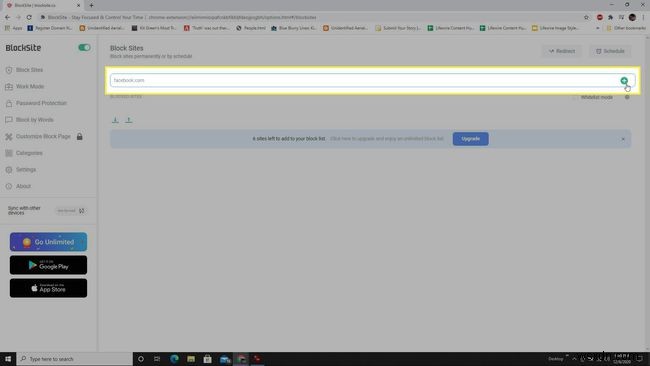Open Settings in the sidebar
The image size is (650, 366).
click(21, 170)
